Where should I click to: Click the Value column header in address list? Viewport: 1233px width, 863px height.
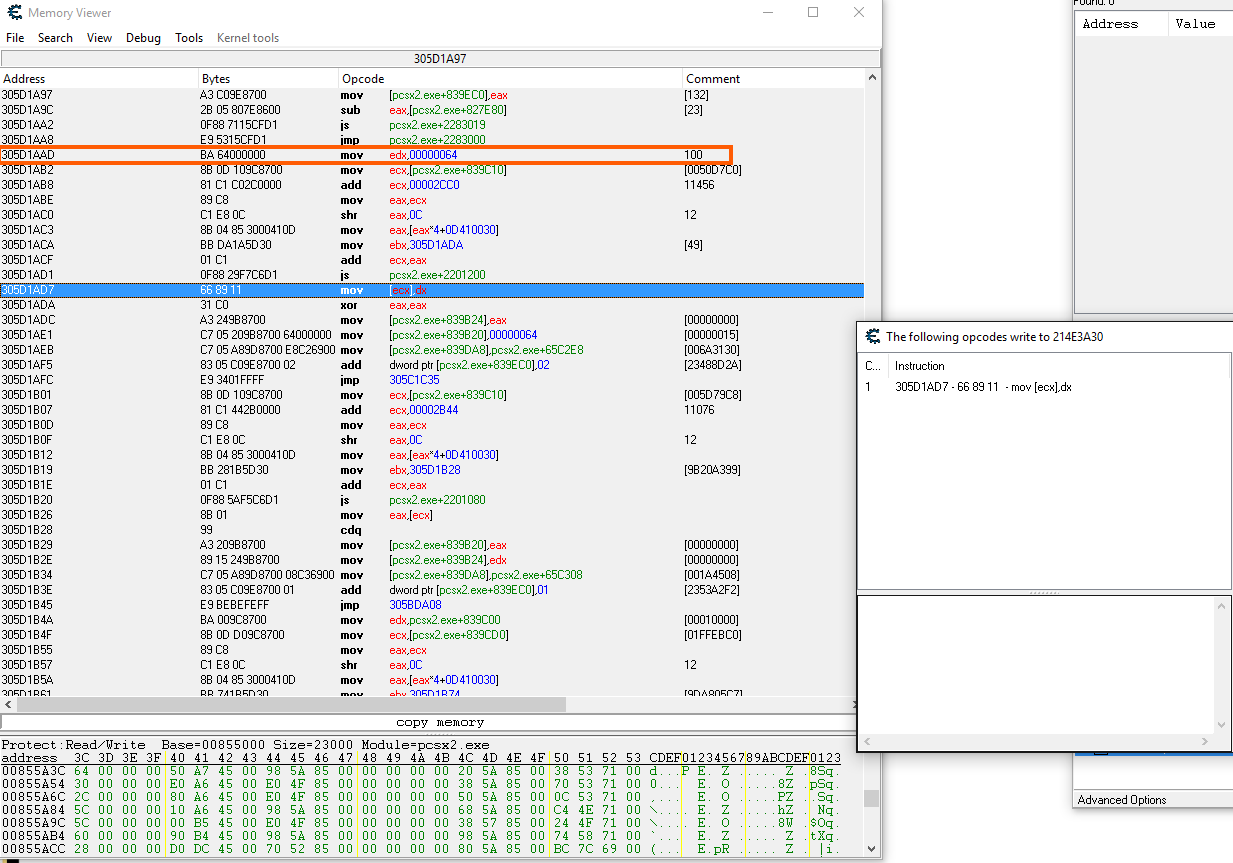(1195, 24)
